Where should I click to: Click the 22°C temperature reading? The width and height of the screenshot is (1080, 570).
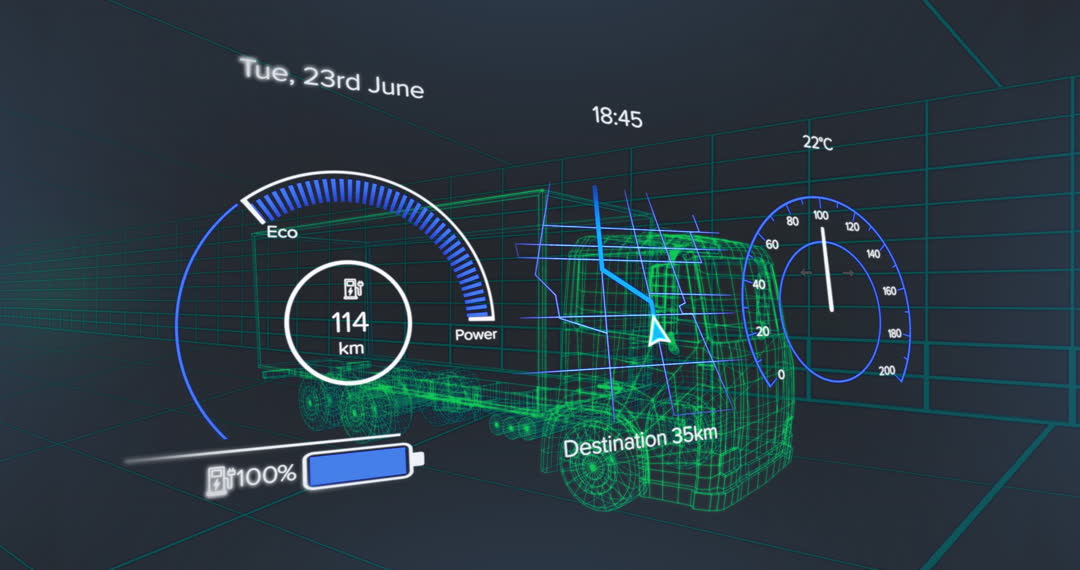pos(817,143)
